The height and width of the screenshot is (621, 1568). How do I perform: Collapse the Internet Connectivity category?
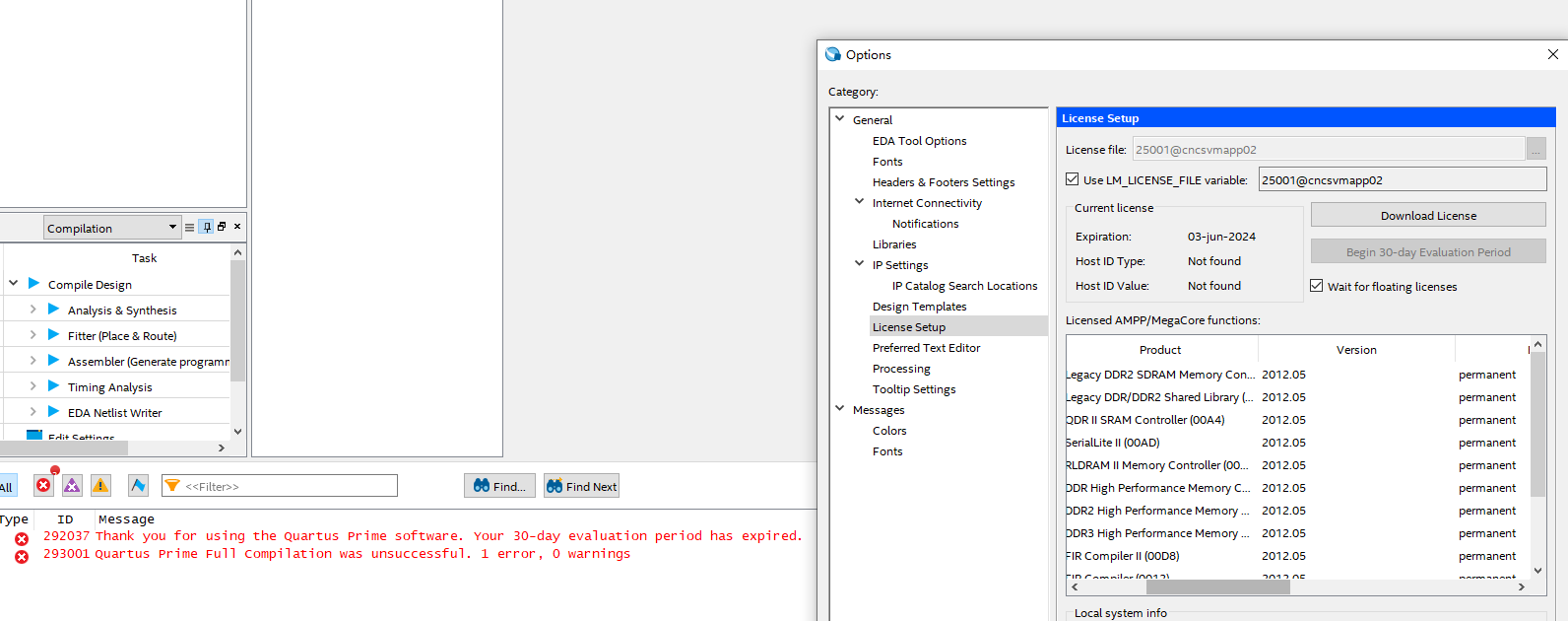click(x=859, y=202)
